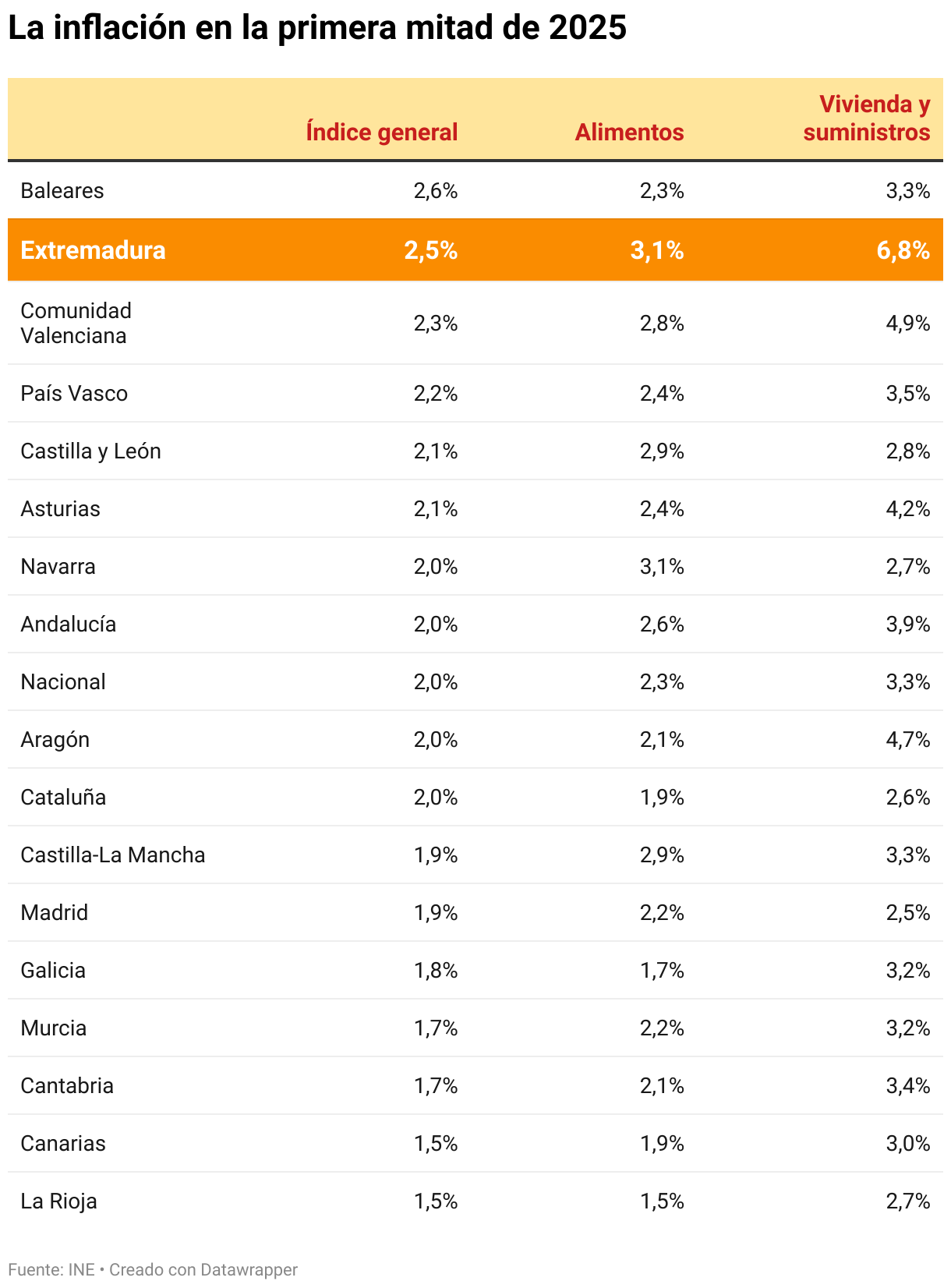Image resolution: width=951 pixels, height=1288 pixels.
Task: Select the Aragón row label
Action: [55, 739]
